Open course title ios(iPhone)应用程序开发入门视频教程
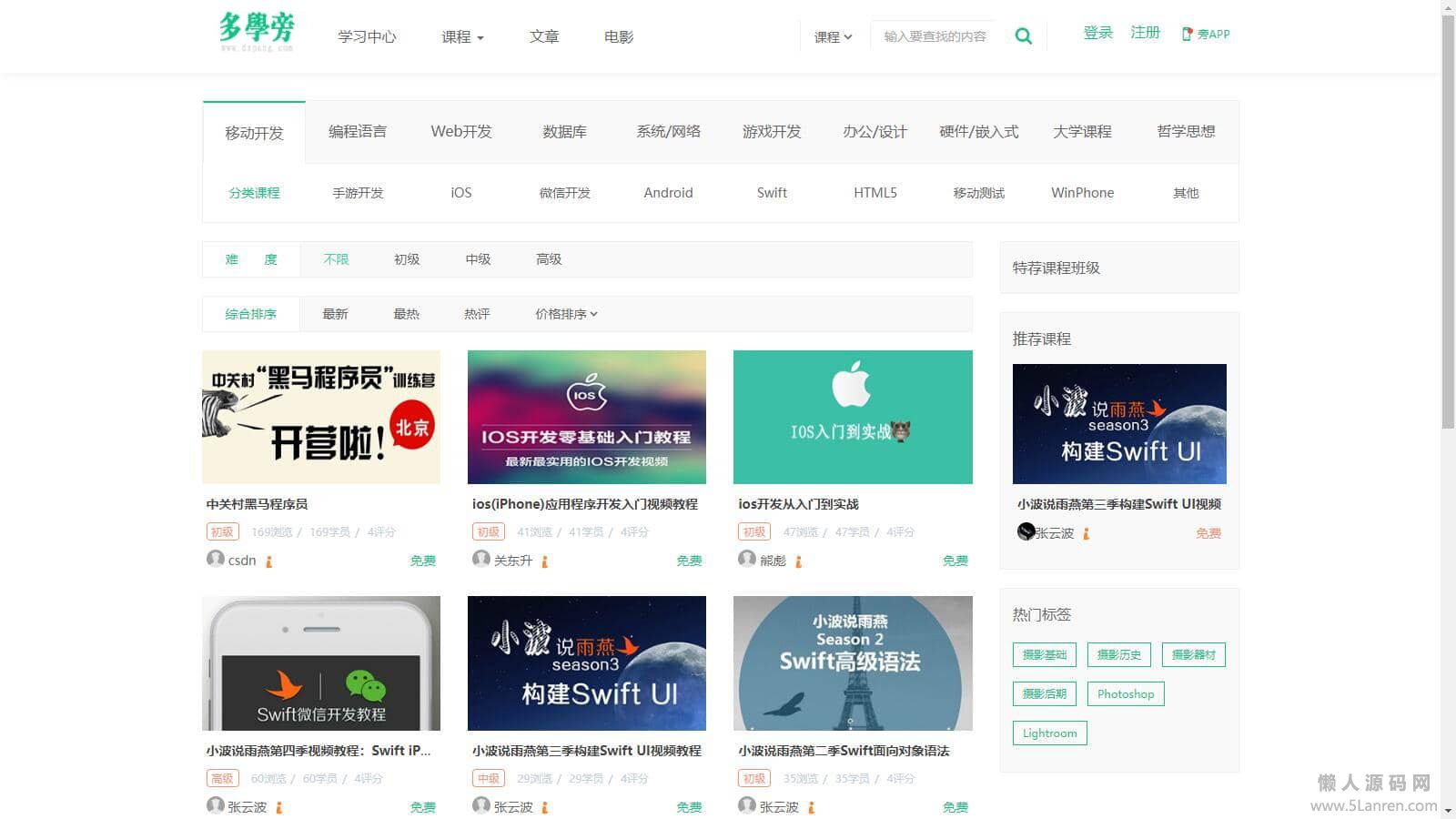The image size is (1456, 819). (x=585, y=504)
